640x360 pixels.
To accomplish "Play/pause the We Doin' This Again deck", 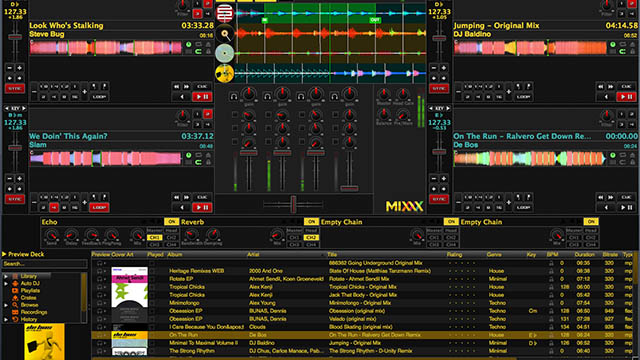I will tap(202, 207).
